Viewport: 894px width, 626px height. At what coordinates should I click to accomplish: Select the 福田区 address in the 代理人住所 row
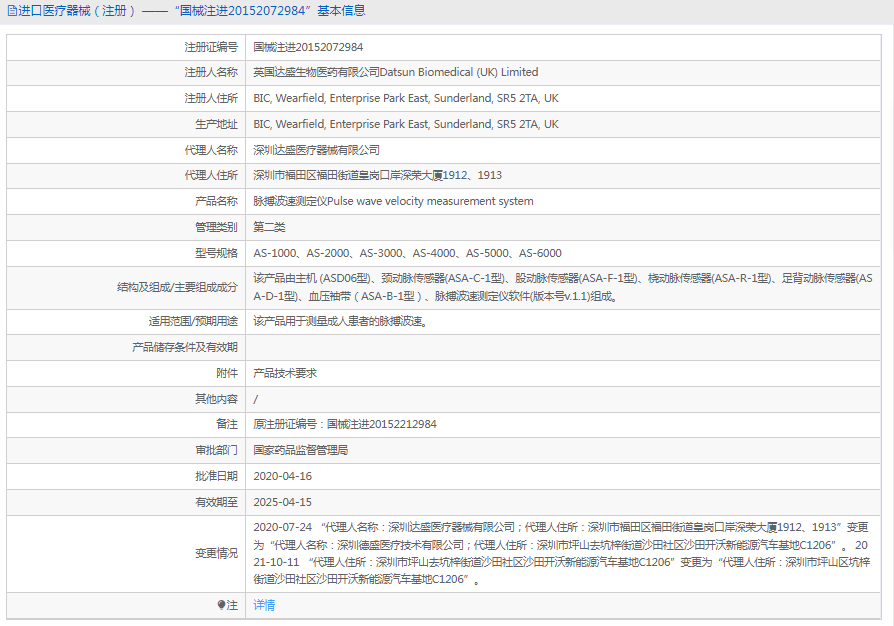(377, 176)
